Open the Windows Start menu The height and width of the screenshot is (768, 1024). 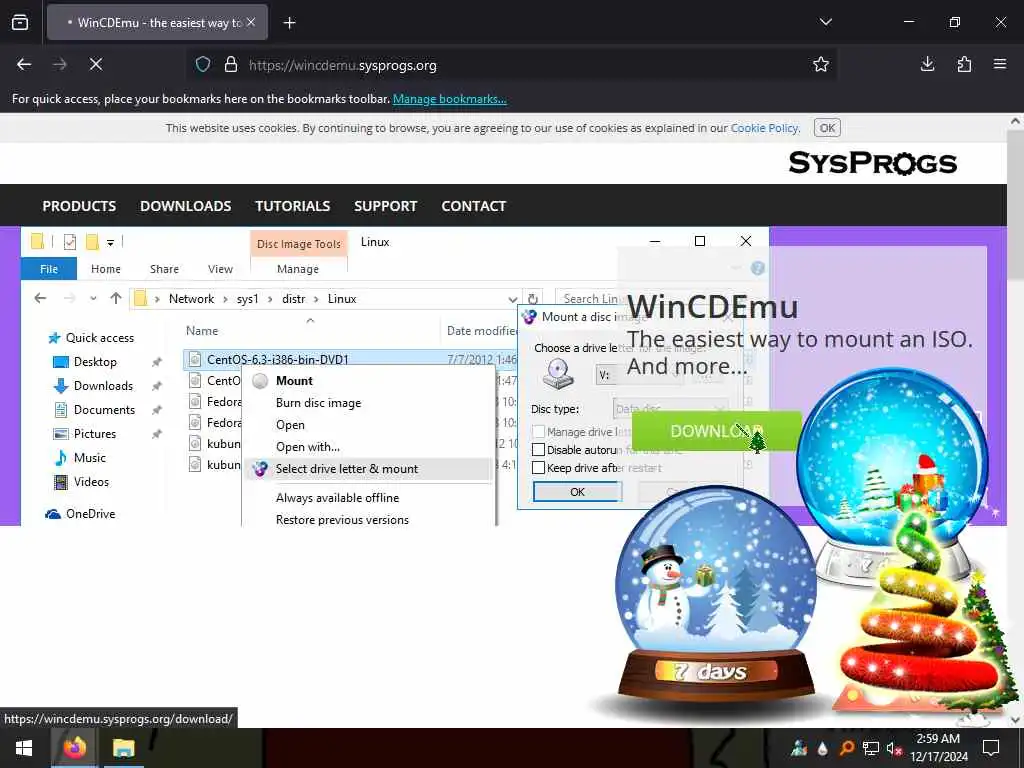point(24,748)
